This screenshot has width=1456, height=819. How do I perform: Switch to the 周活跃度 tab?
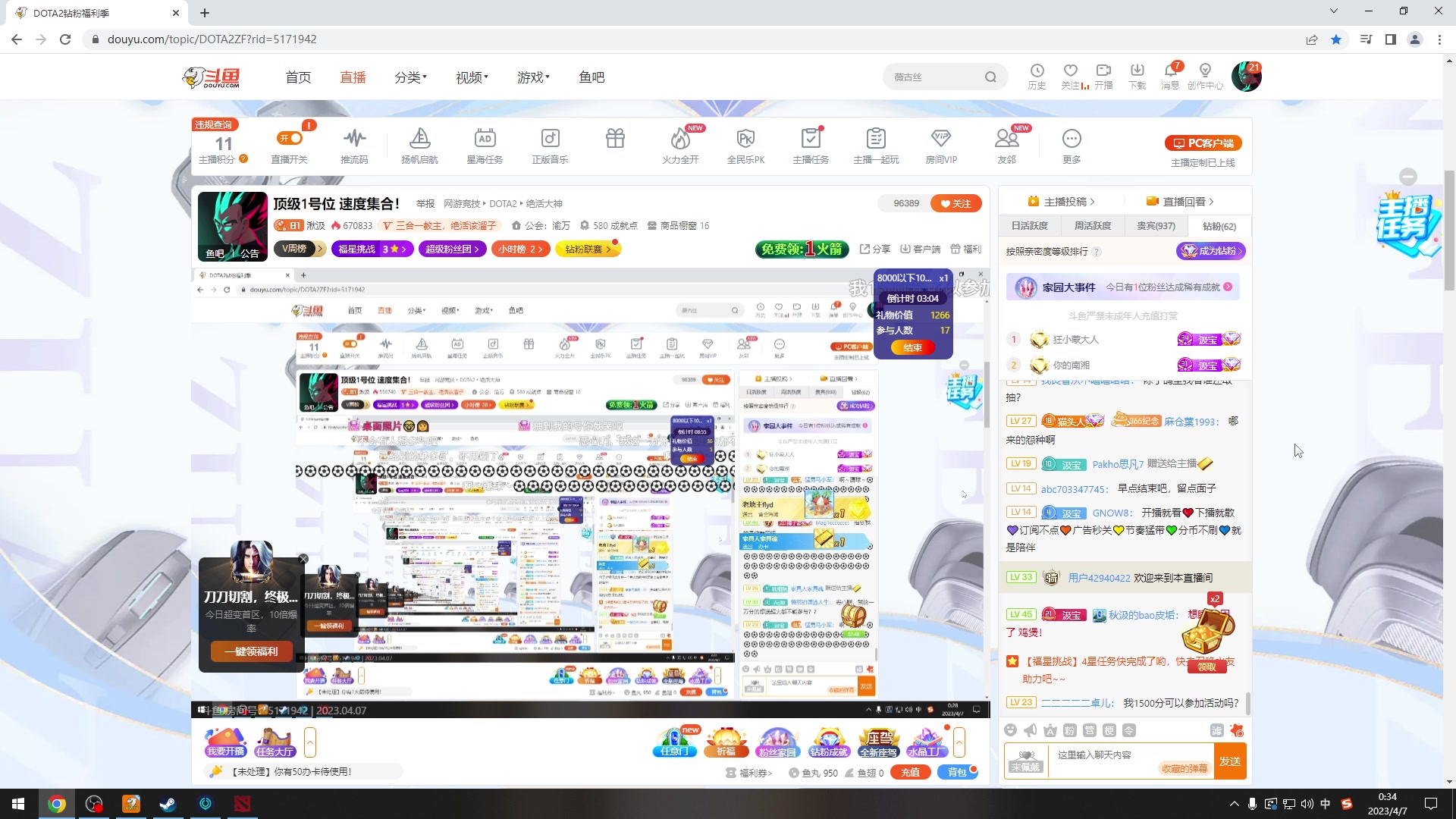1092,226
